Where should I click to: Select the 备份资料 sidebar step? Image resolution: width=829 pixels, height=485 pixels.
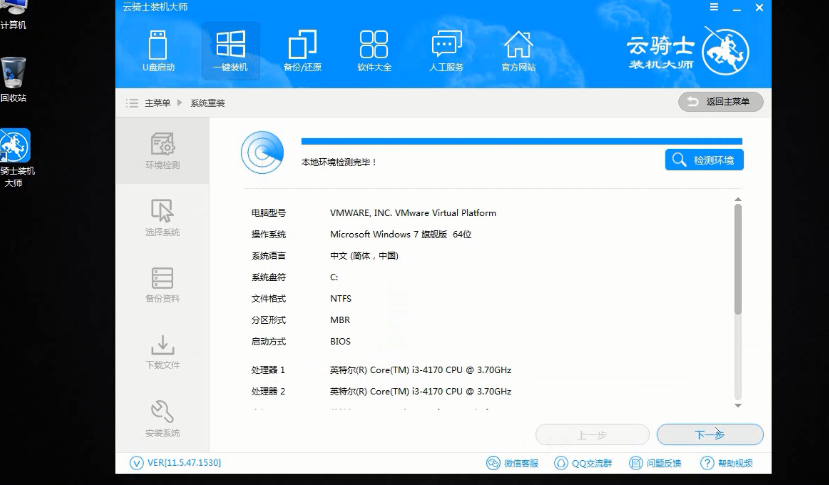pos(162,285)
